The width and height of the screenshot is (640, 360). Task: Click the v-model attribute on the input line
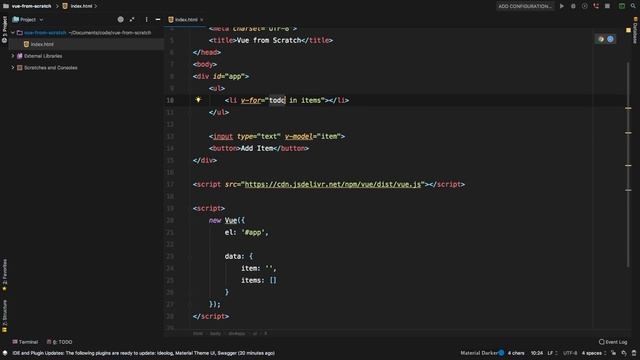coord(298,136)
